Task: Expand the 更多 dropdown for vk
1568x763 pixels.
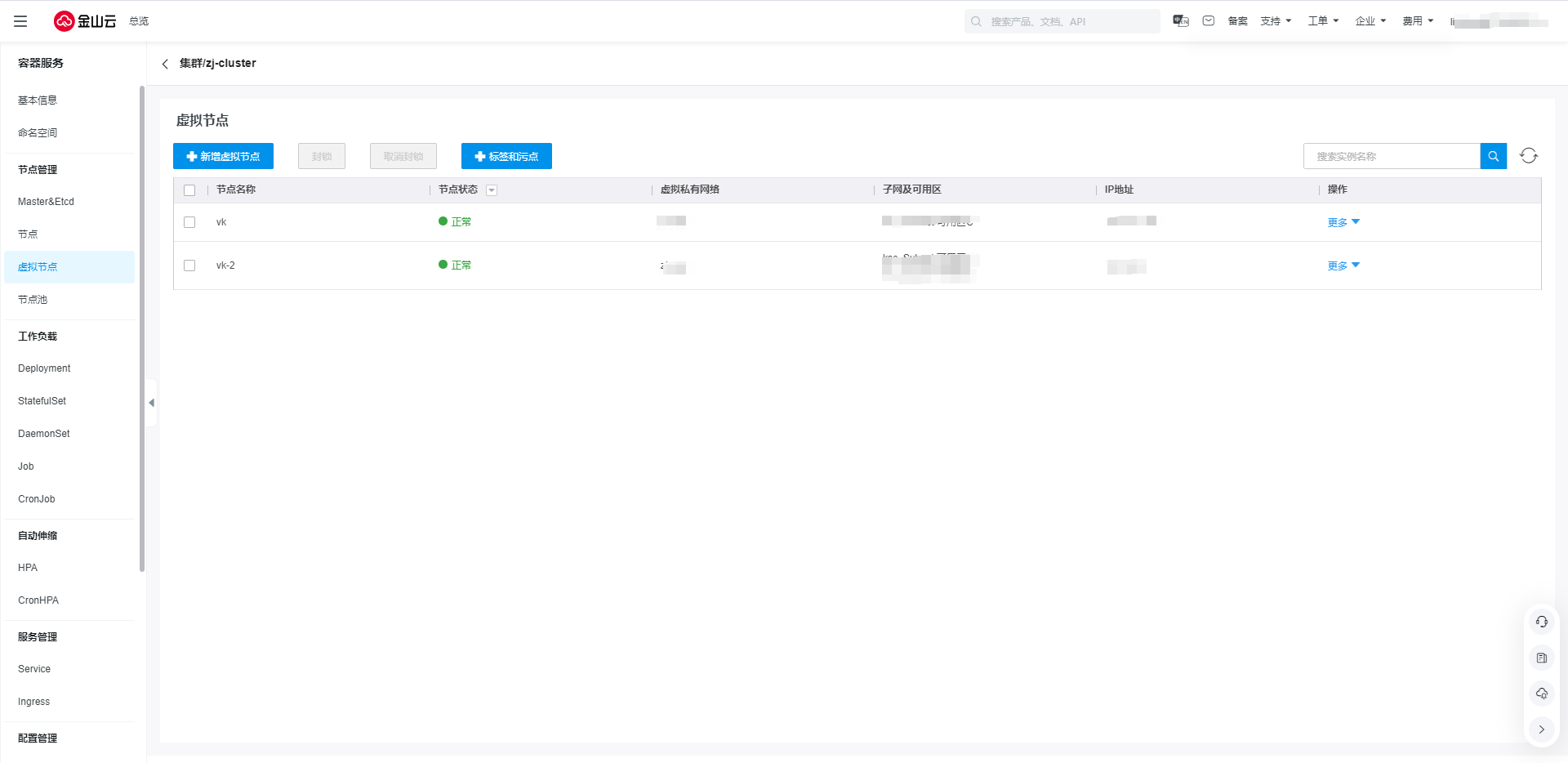Action: [x=1343, y=222]
